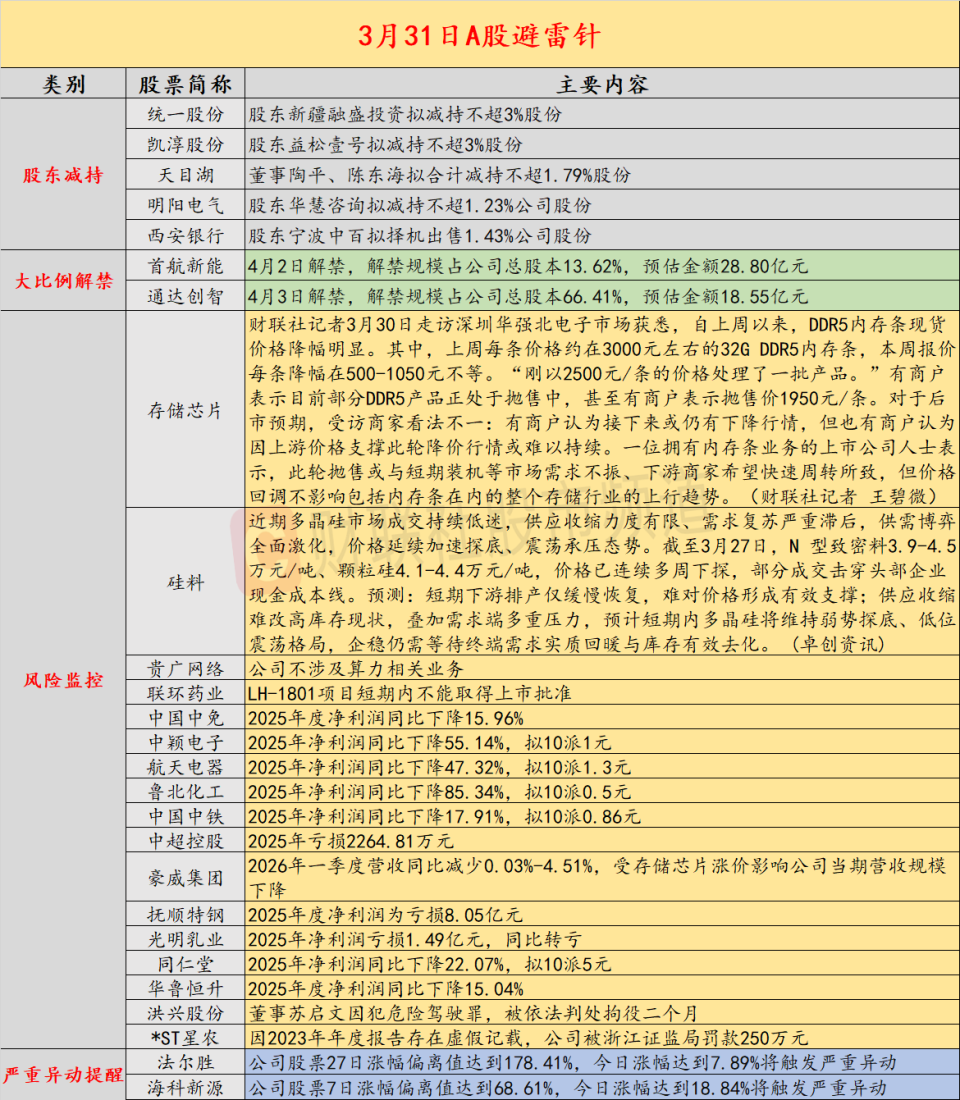
Task: Select the 主要内容 column header
Action: [602, 83]
